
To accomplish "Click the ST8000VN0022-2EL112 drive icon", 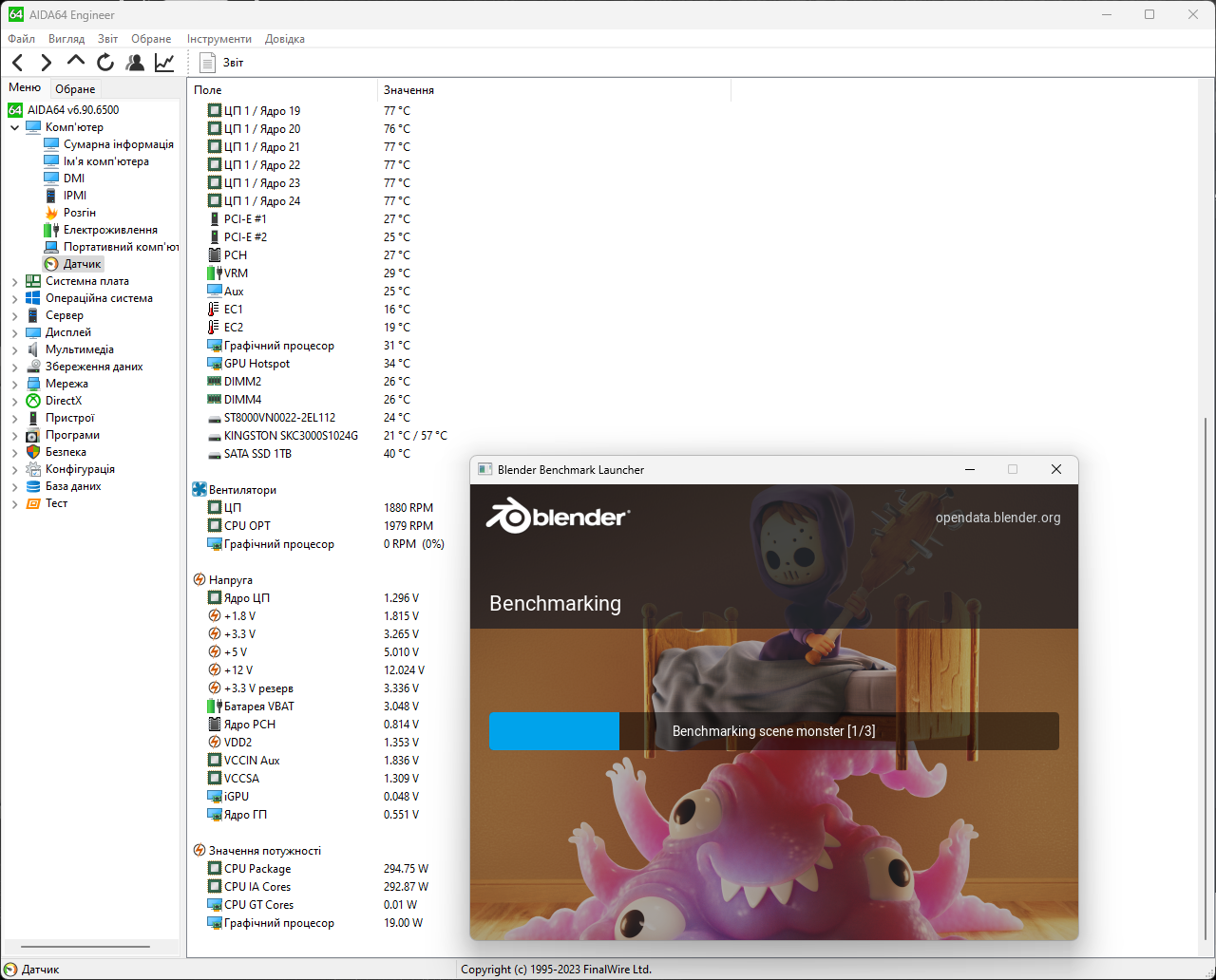I will tap(214, 418).
